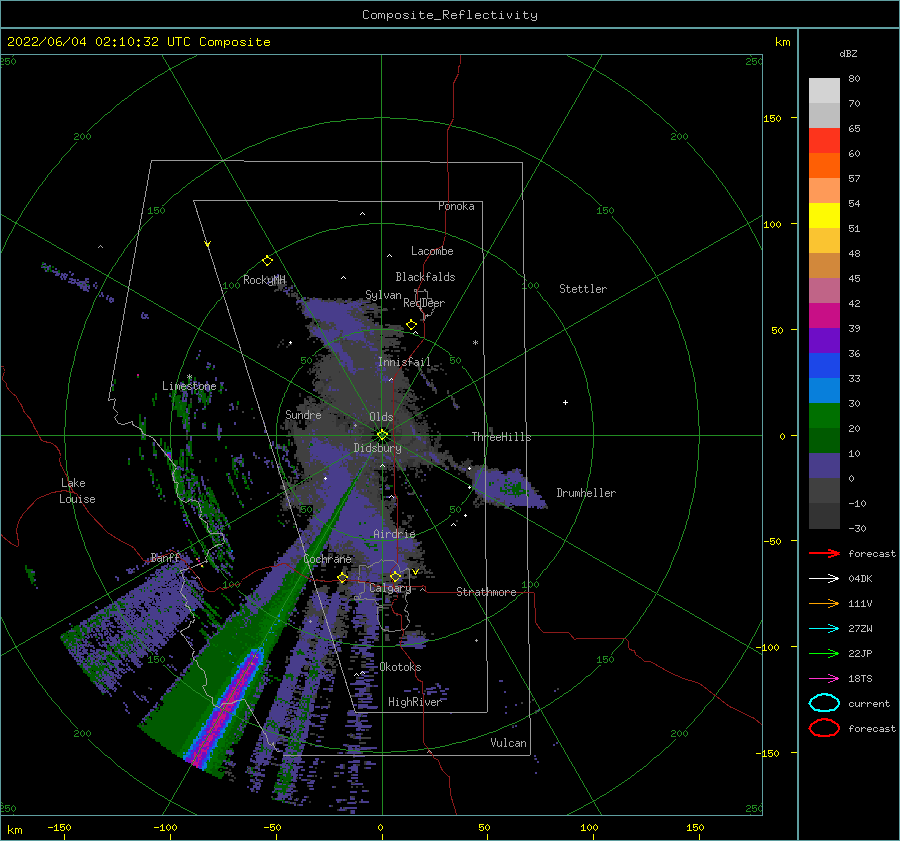
Task: Click the yellow diamond marker below Cochrane
Action: tap(343, 577)
